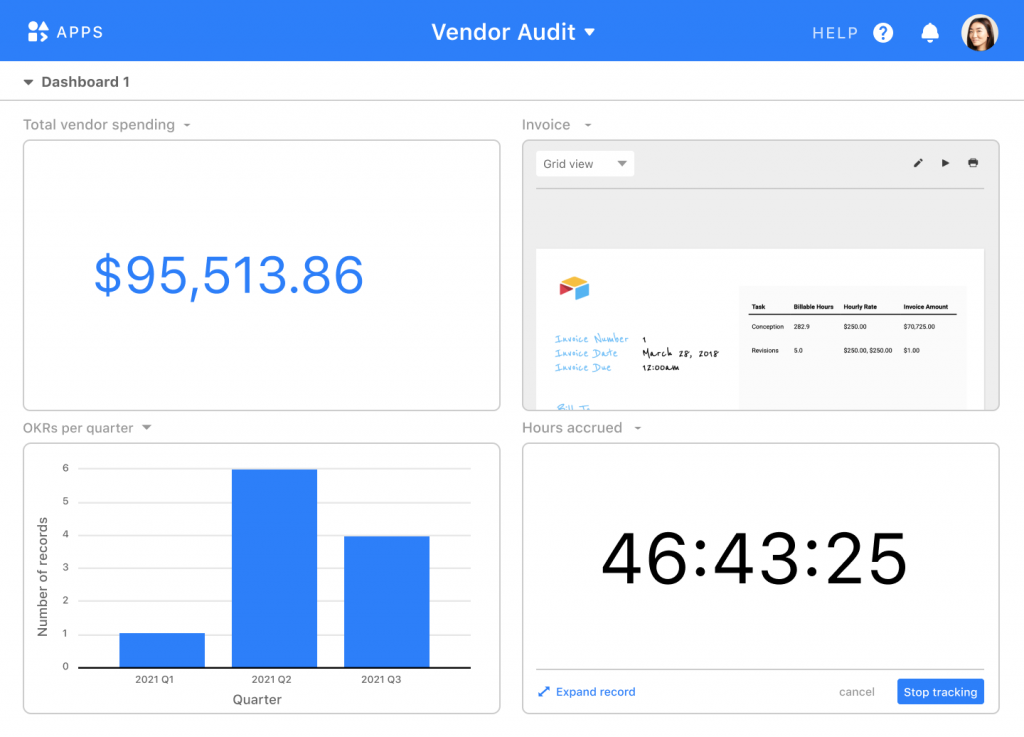Collapse the Dashboard 1 section

29,83
